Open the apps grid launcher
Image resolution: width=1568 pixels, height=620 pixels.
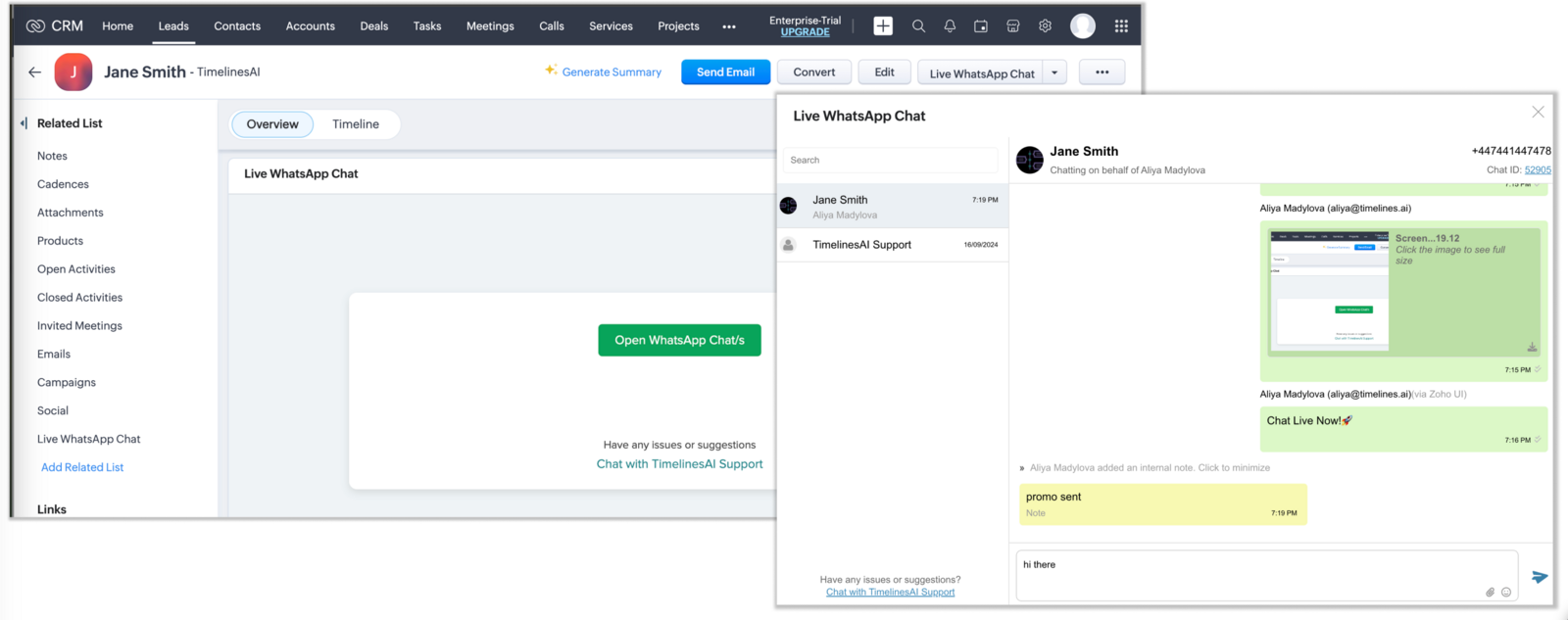pos(1121,26)
